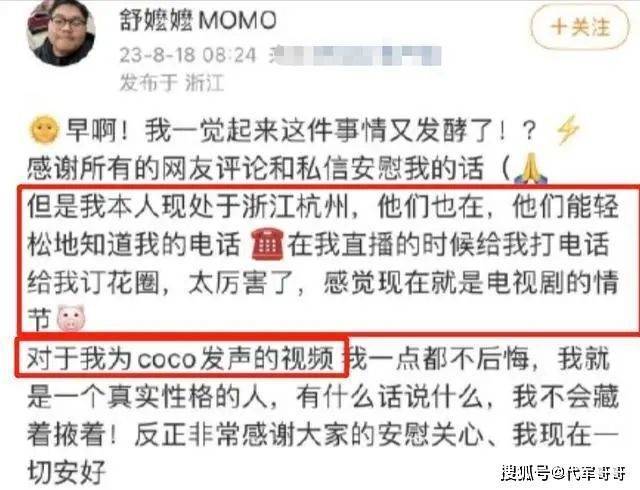The height and width of the screenshot is (490, 640).
Task: Select the 发布于 浙江 location label
Action: point(172,83)
